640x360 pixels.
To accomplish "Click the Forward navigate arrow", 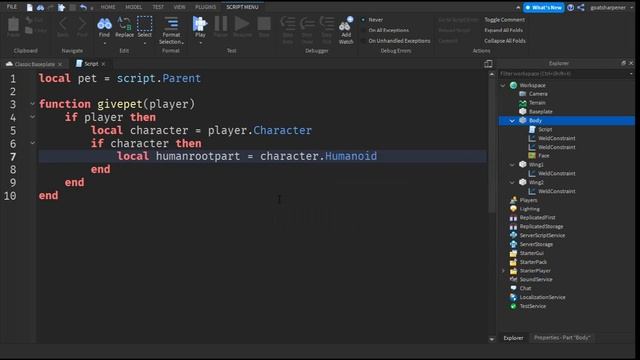I will pos(82,24).
